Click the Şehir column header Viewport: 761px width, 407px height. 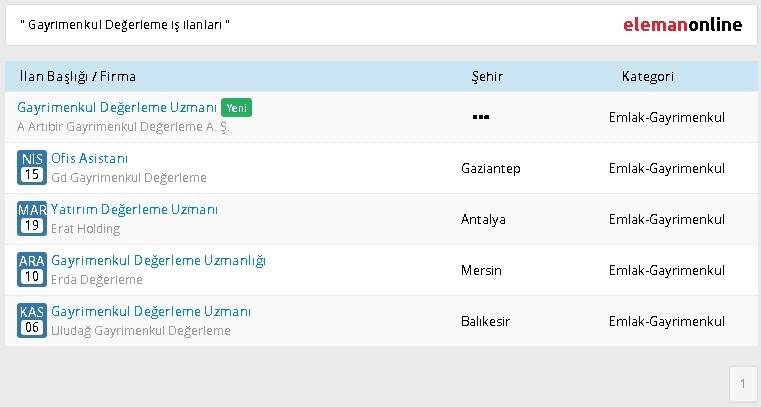487,77
